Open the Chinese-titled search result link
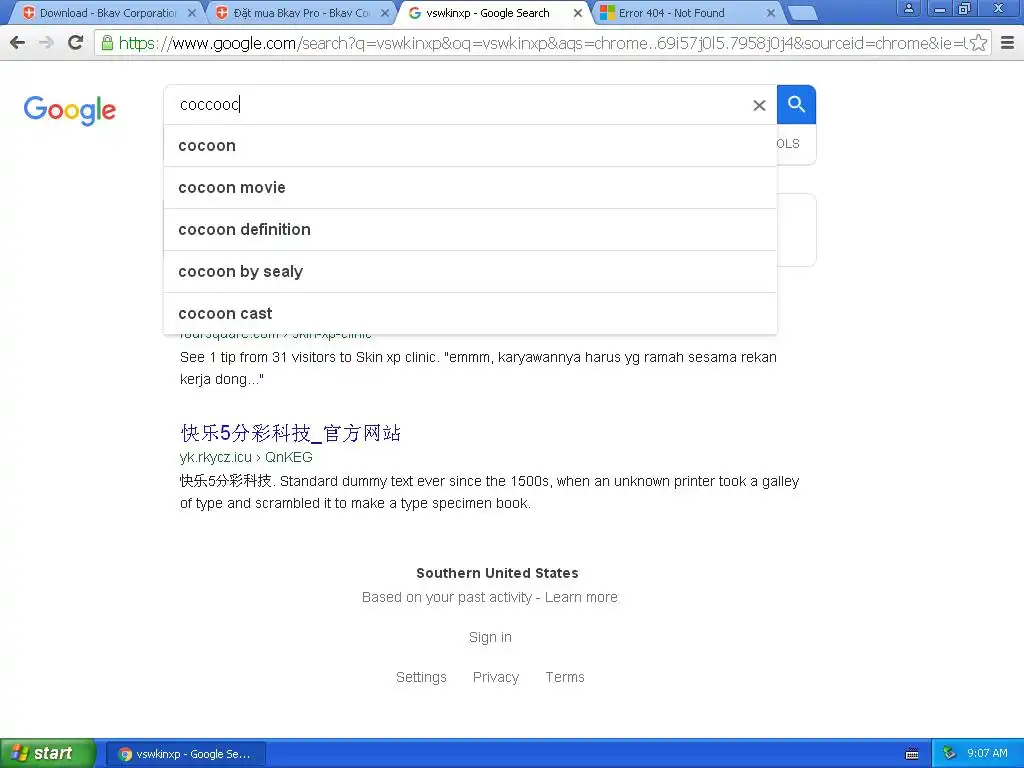This screenshot has height=768, width=1024. click(290, 433)
